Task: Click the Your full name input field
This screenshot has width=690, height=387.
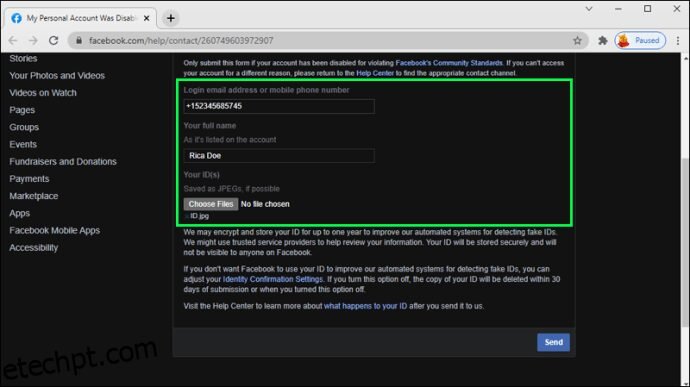Action: pos(279,155)
